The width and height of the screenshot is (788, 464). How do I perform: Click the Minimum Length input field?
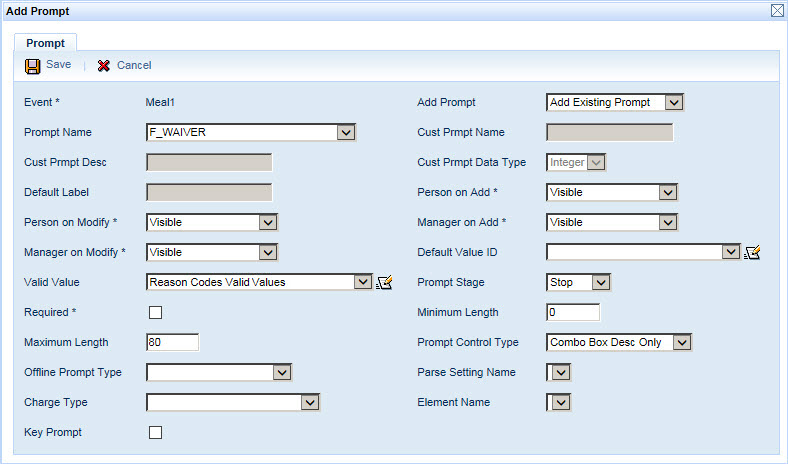pos(573,312)
